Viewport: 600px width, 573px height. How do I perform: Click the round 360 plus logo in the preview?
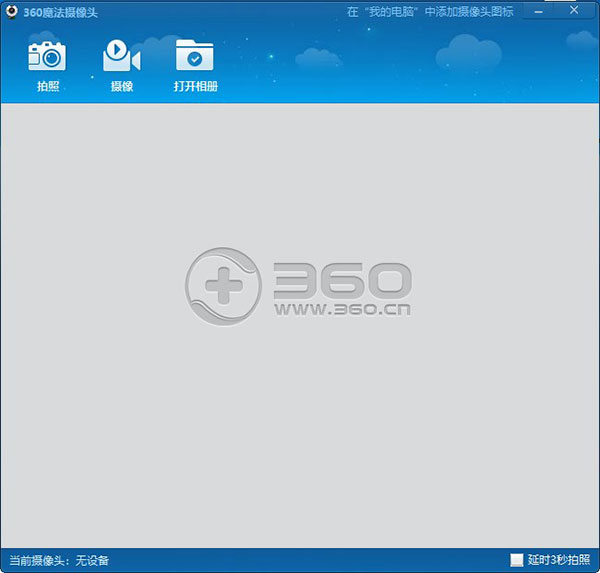[x=223, y=285]
